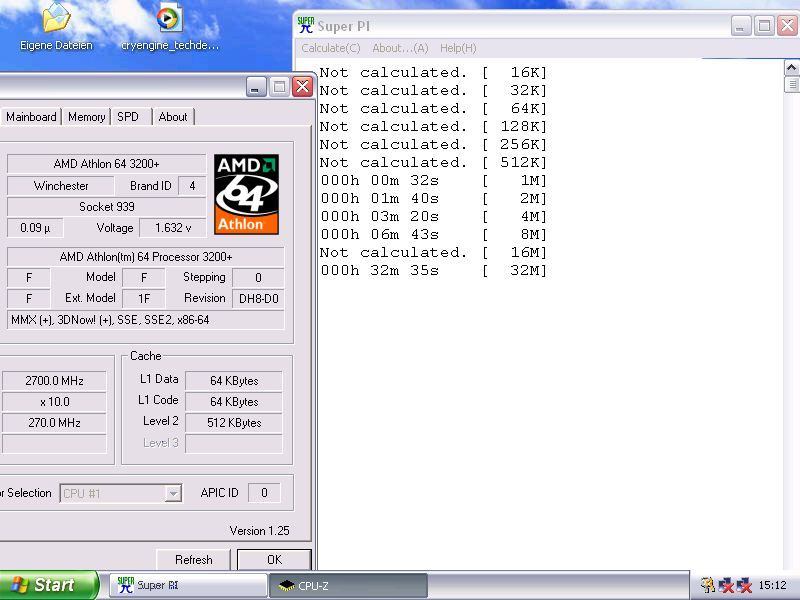This screenshot has height=600, width=800.
Task: Open the Windows Start menu
Action: pos(48,585)
